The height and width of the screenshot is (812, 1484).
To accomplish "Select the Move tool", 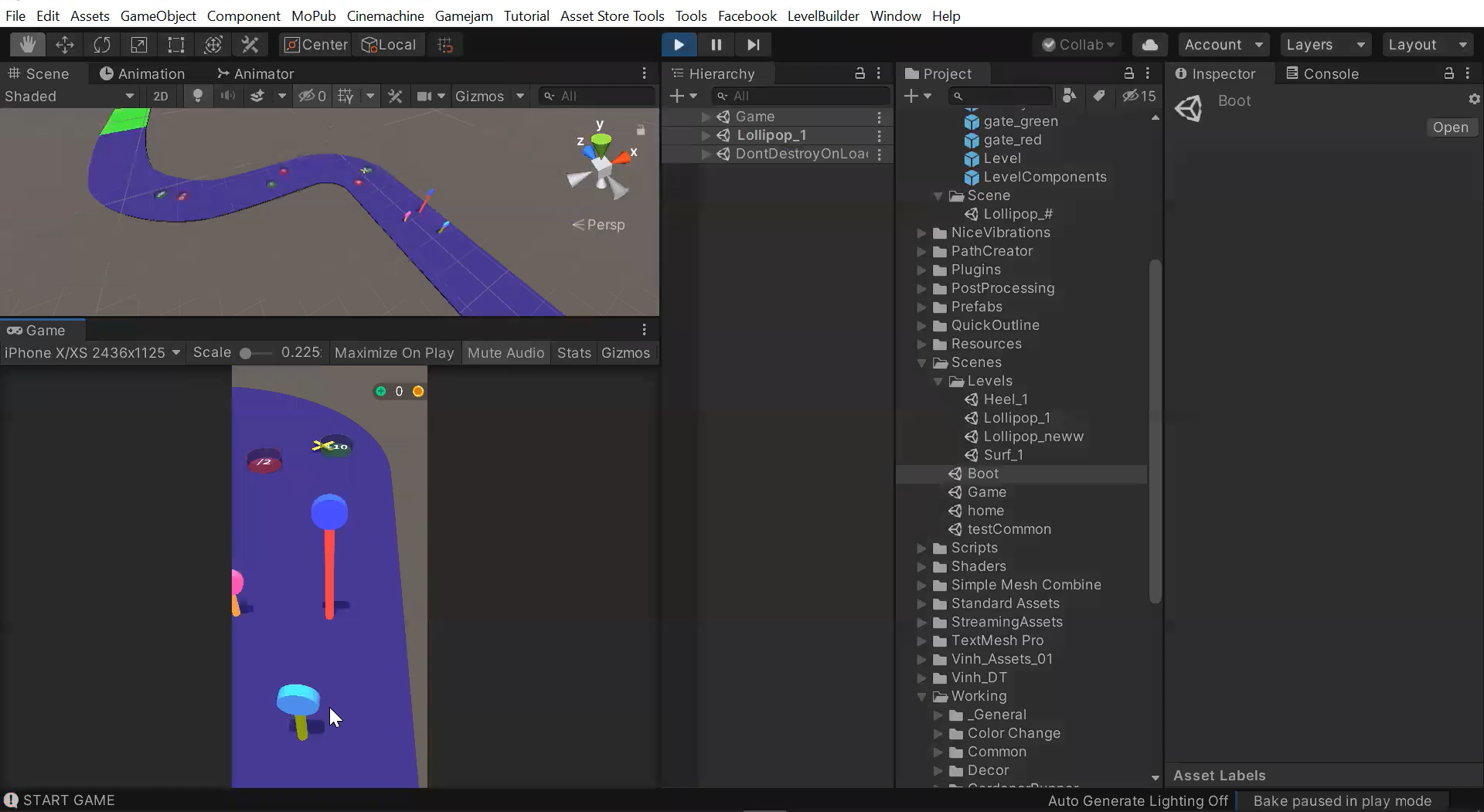I will pos(65,44).
